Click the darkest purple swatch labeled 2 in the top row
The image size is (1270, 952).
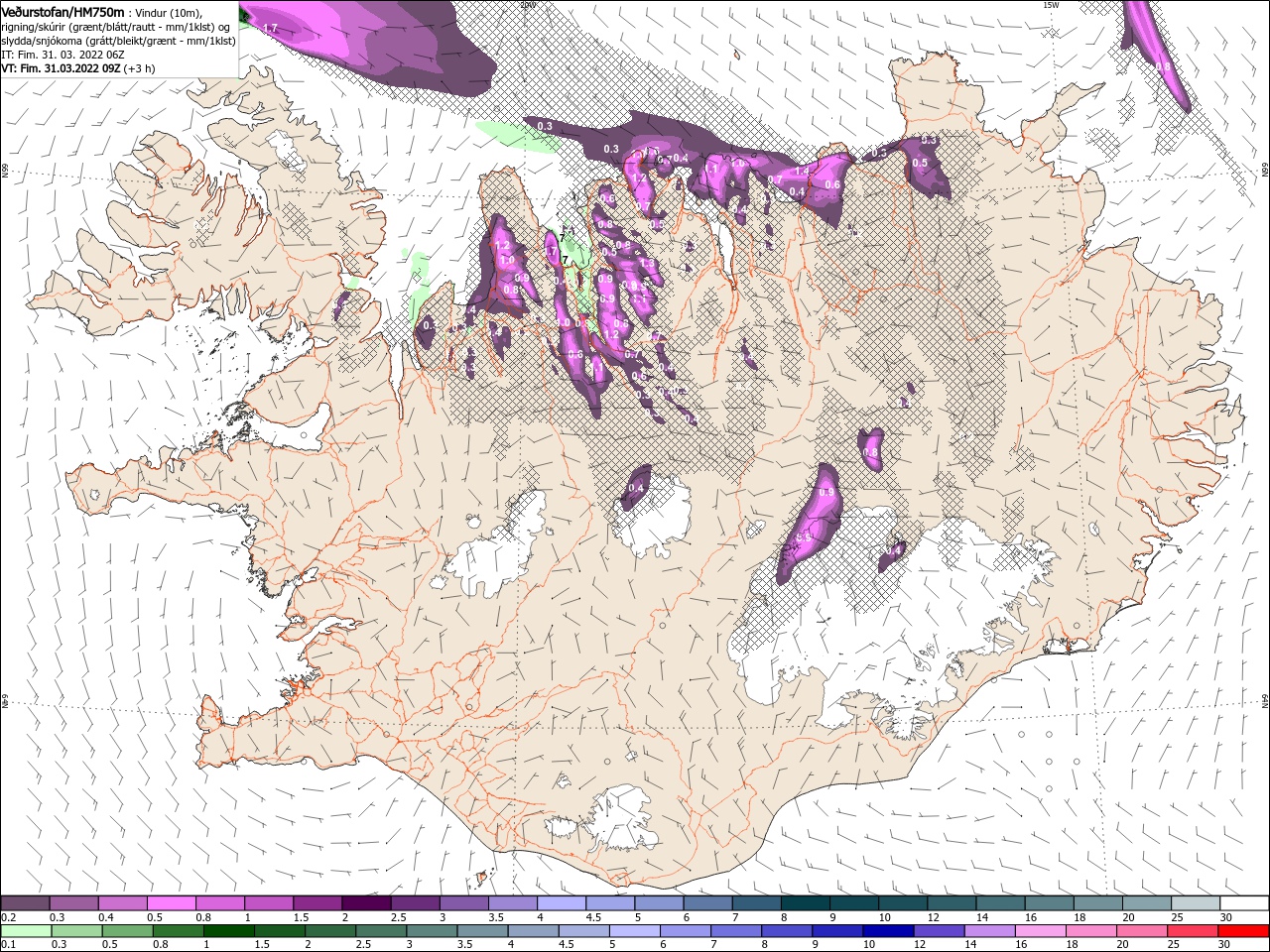pyautogui.click(x=365, y=903)
